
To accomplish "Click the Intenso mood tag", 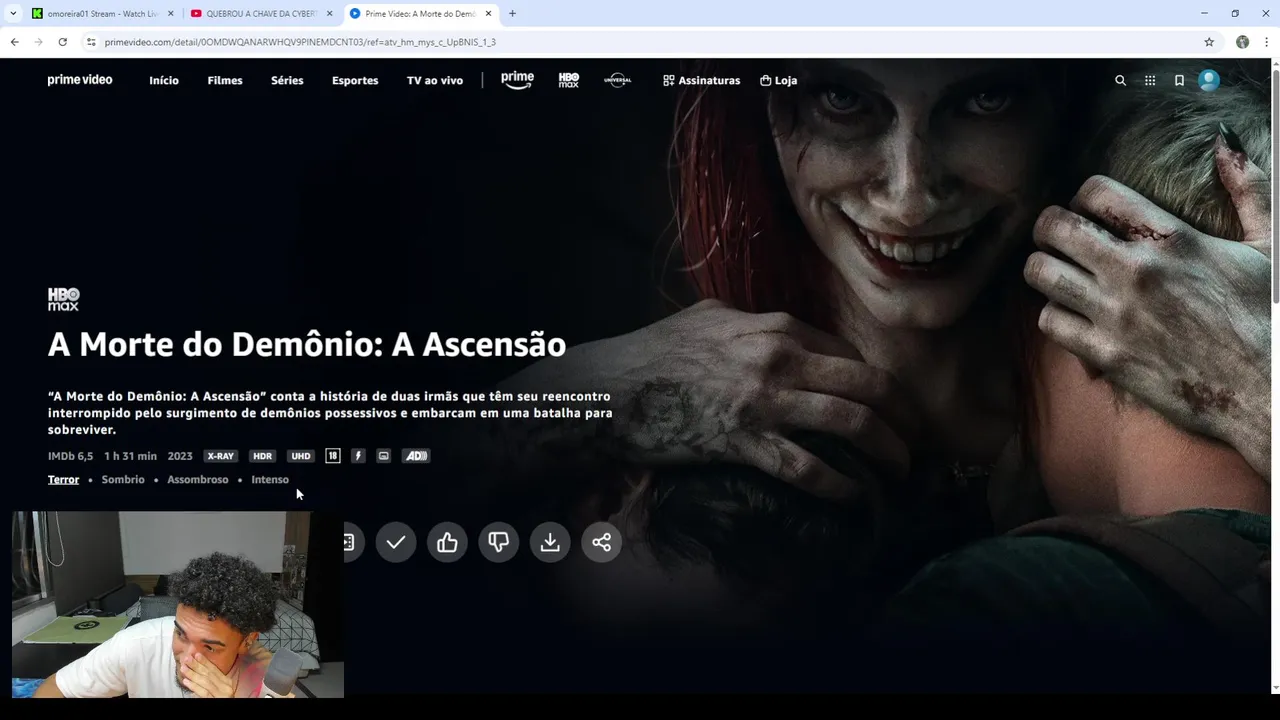I will [x=270, y=480].
